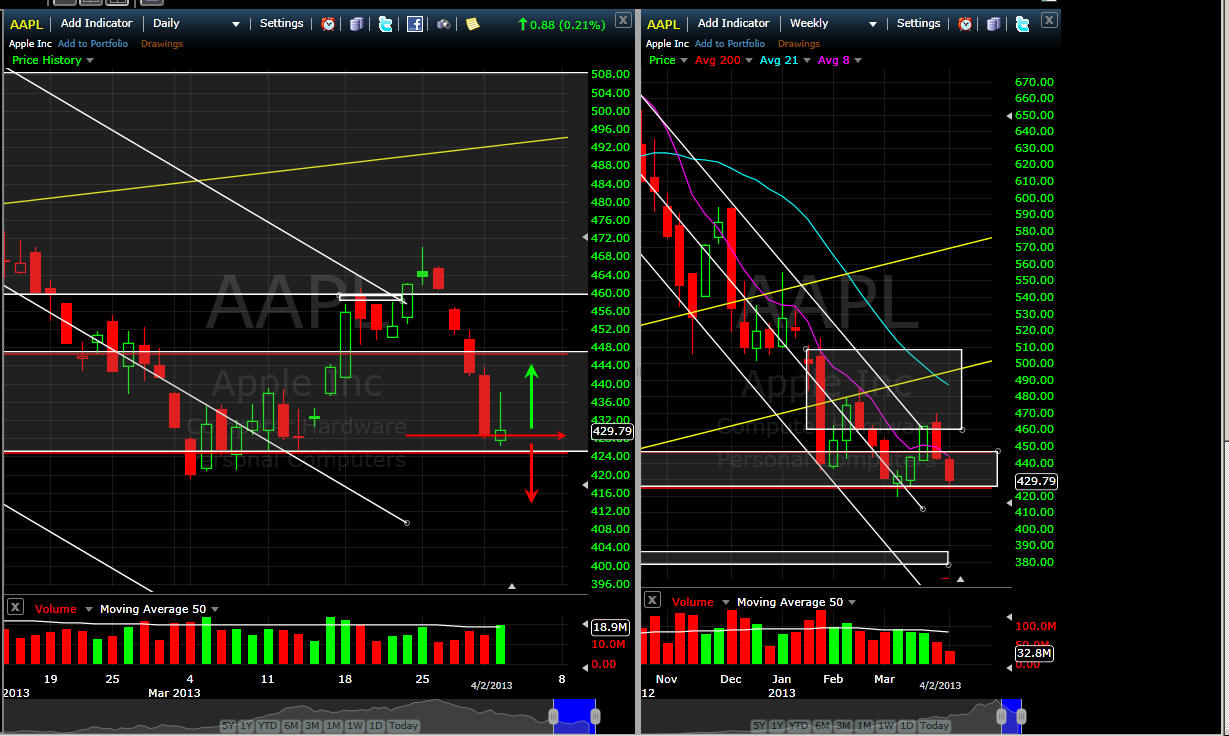Screen dimensions: 1229x736
Task: Click the AAPL symbol in Daily chart
Action: tap(27, 24)
